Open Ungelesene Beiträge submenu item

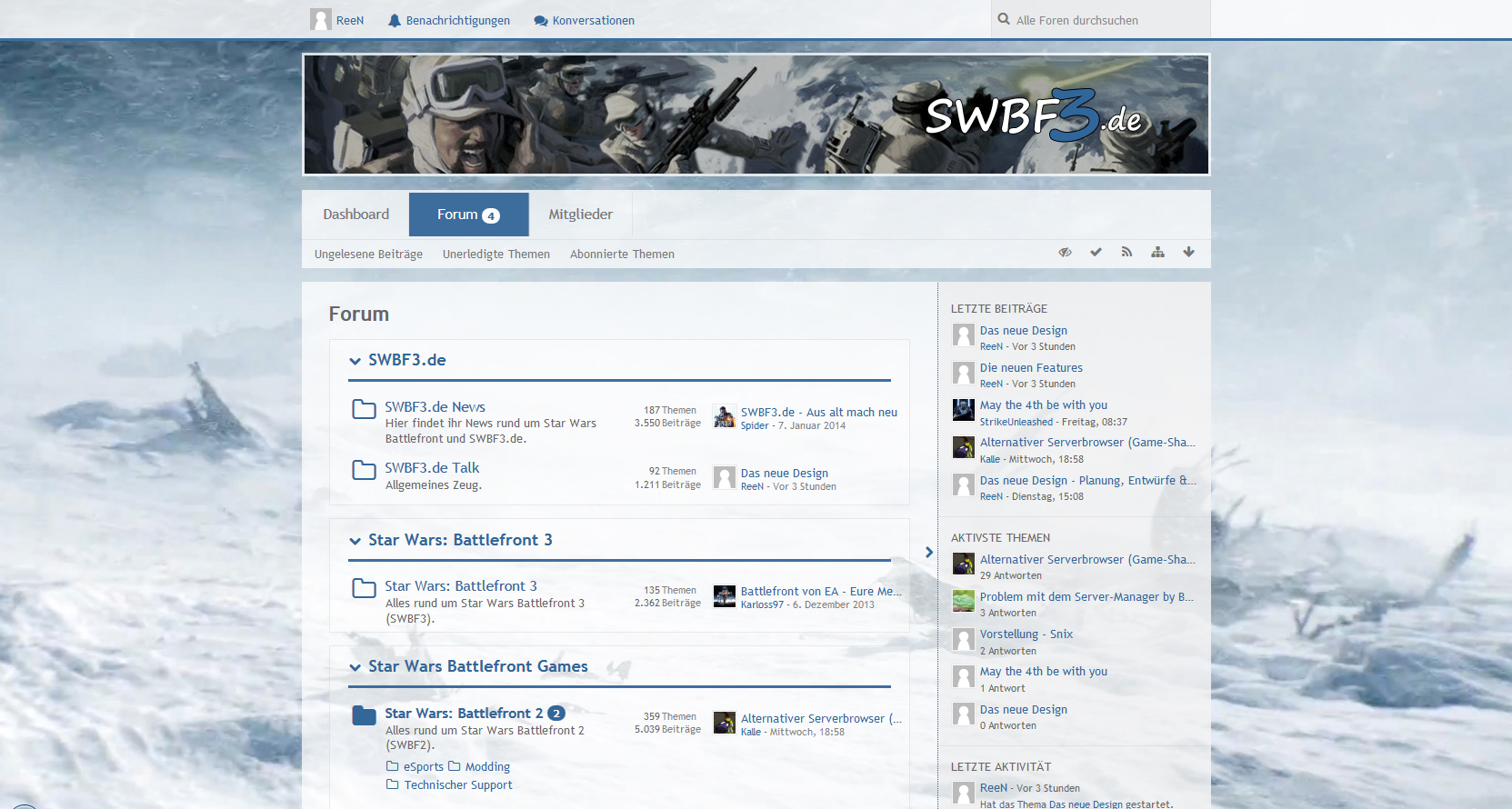[368, 255]
